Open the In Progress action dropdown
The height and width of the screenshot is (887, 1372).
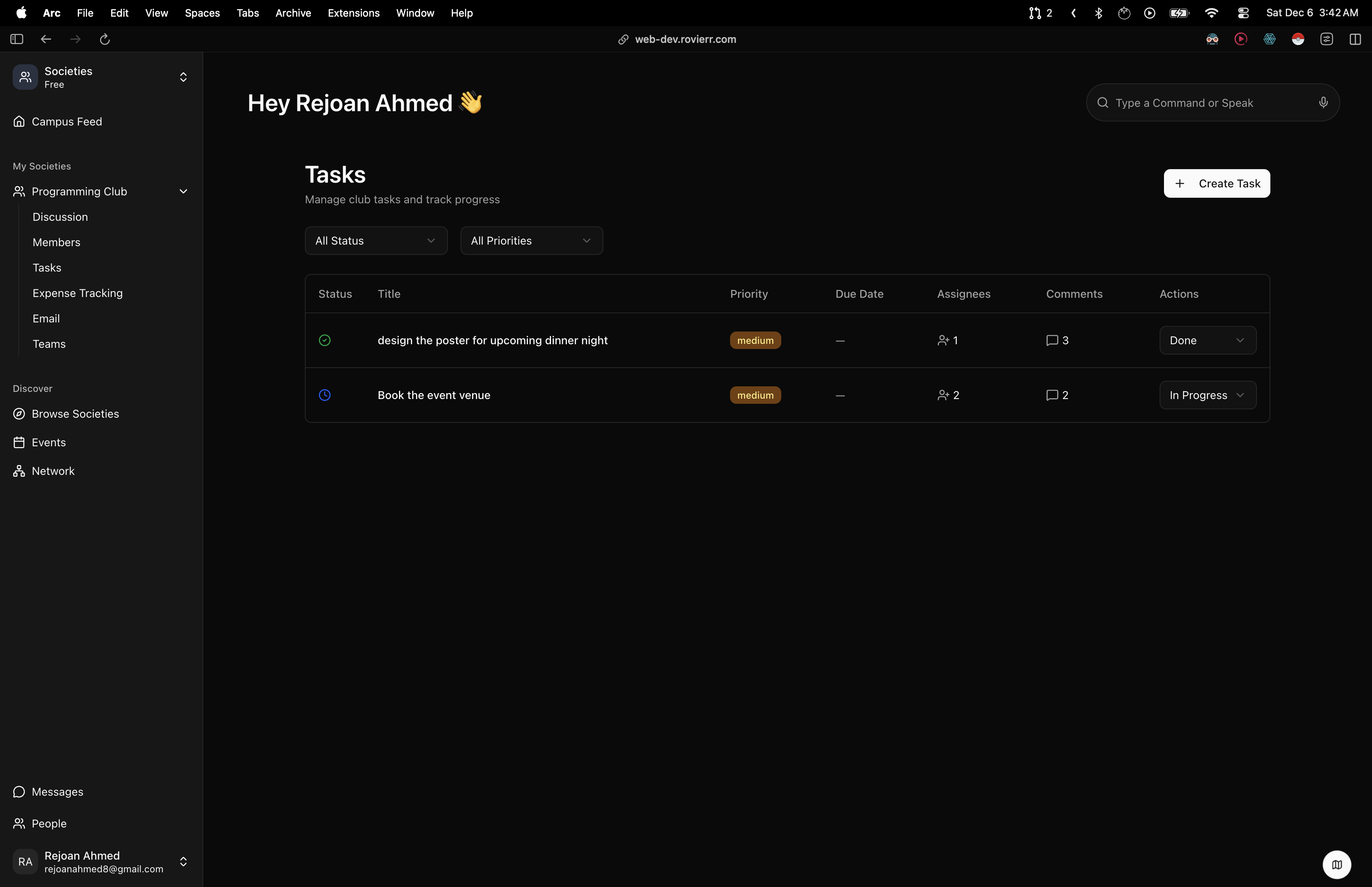pyautogui.click(x=1207, y=395)
